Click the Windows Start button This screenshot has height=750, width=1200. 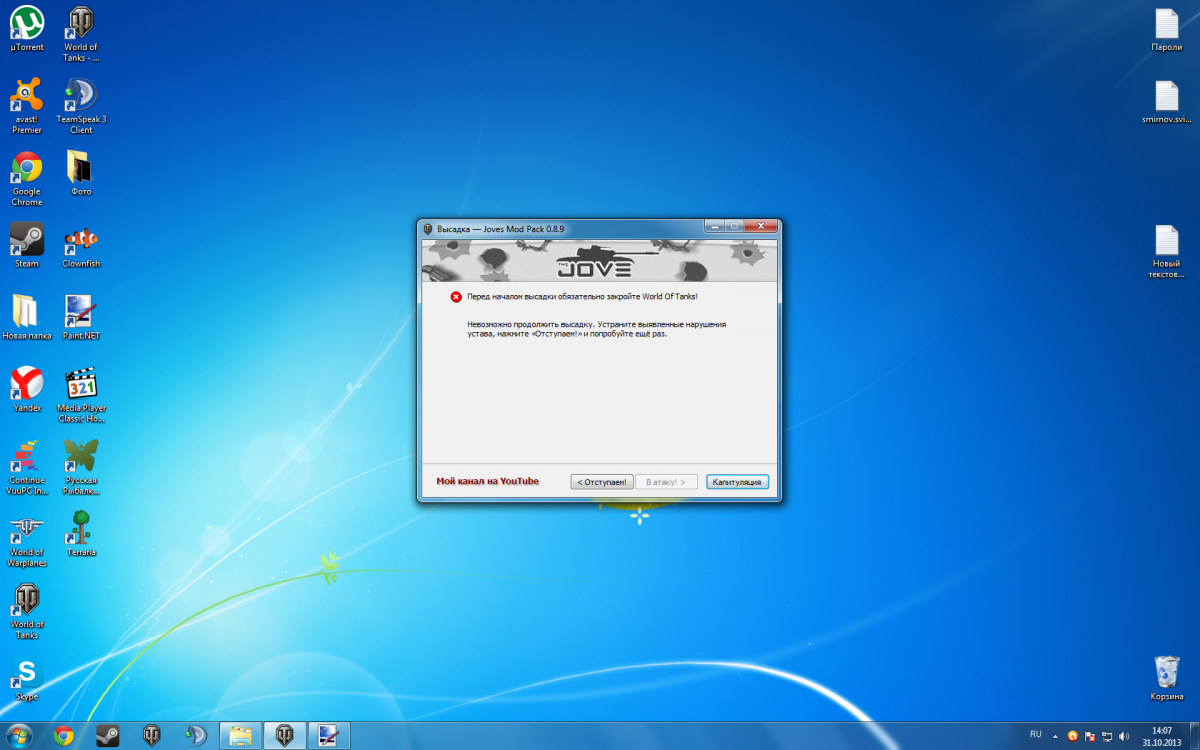(x=18, y=736)
